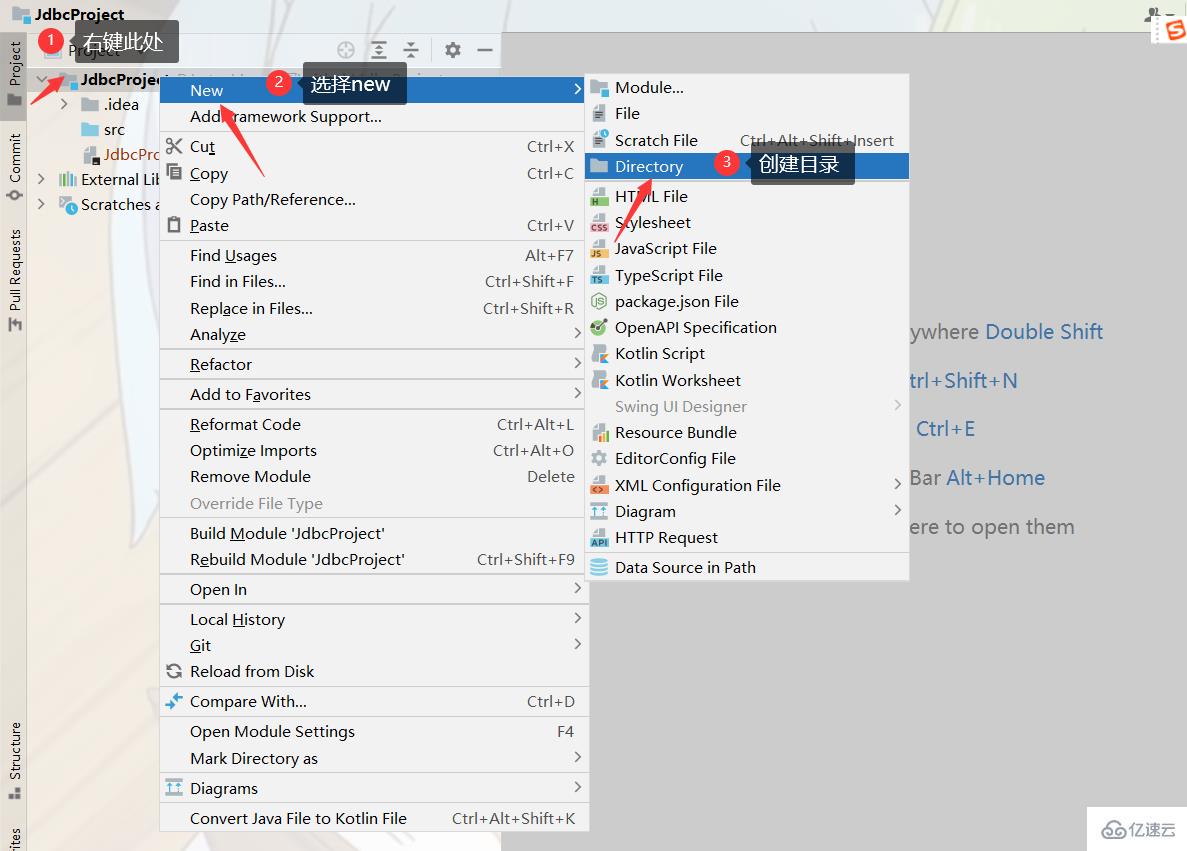Click the Paste clipboard icon
This screenshot has height=851, width=1187.
coord(174,225)
